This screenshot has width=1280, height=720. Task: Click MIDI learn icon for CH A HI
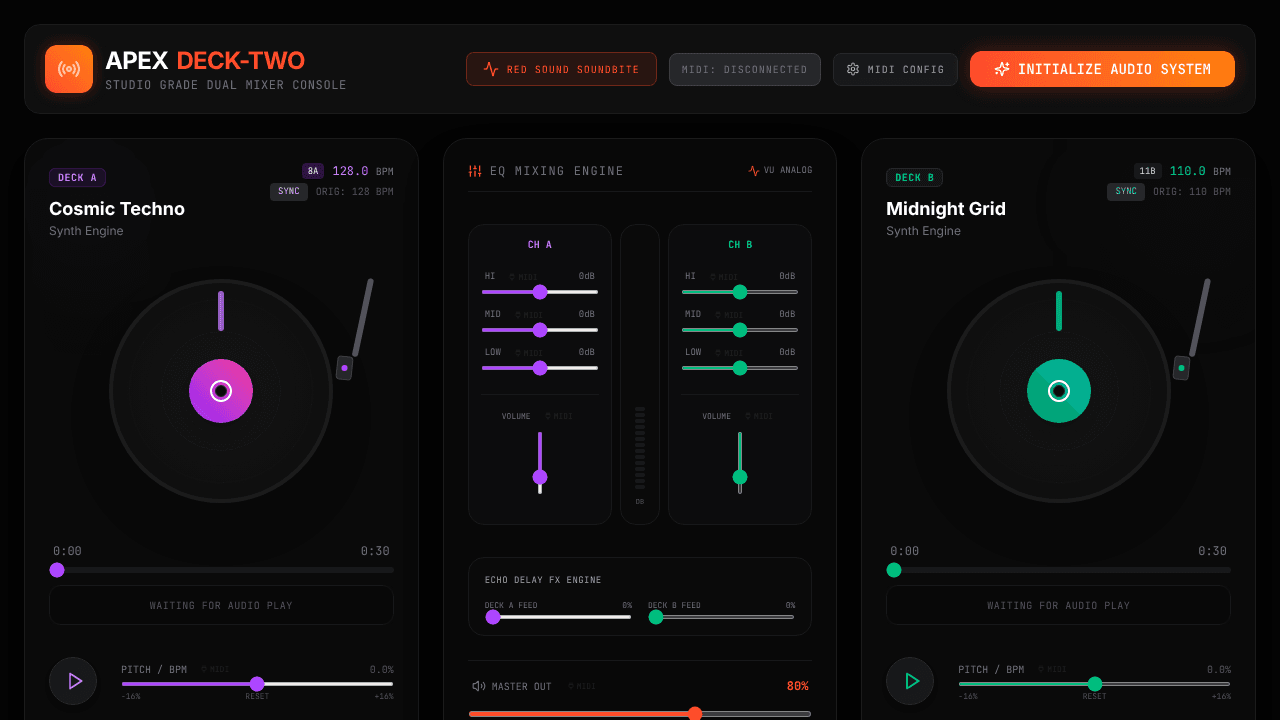tap(523, 277)
